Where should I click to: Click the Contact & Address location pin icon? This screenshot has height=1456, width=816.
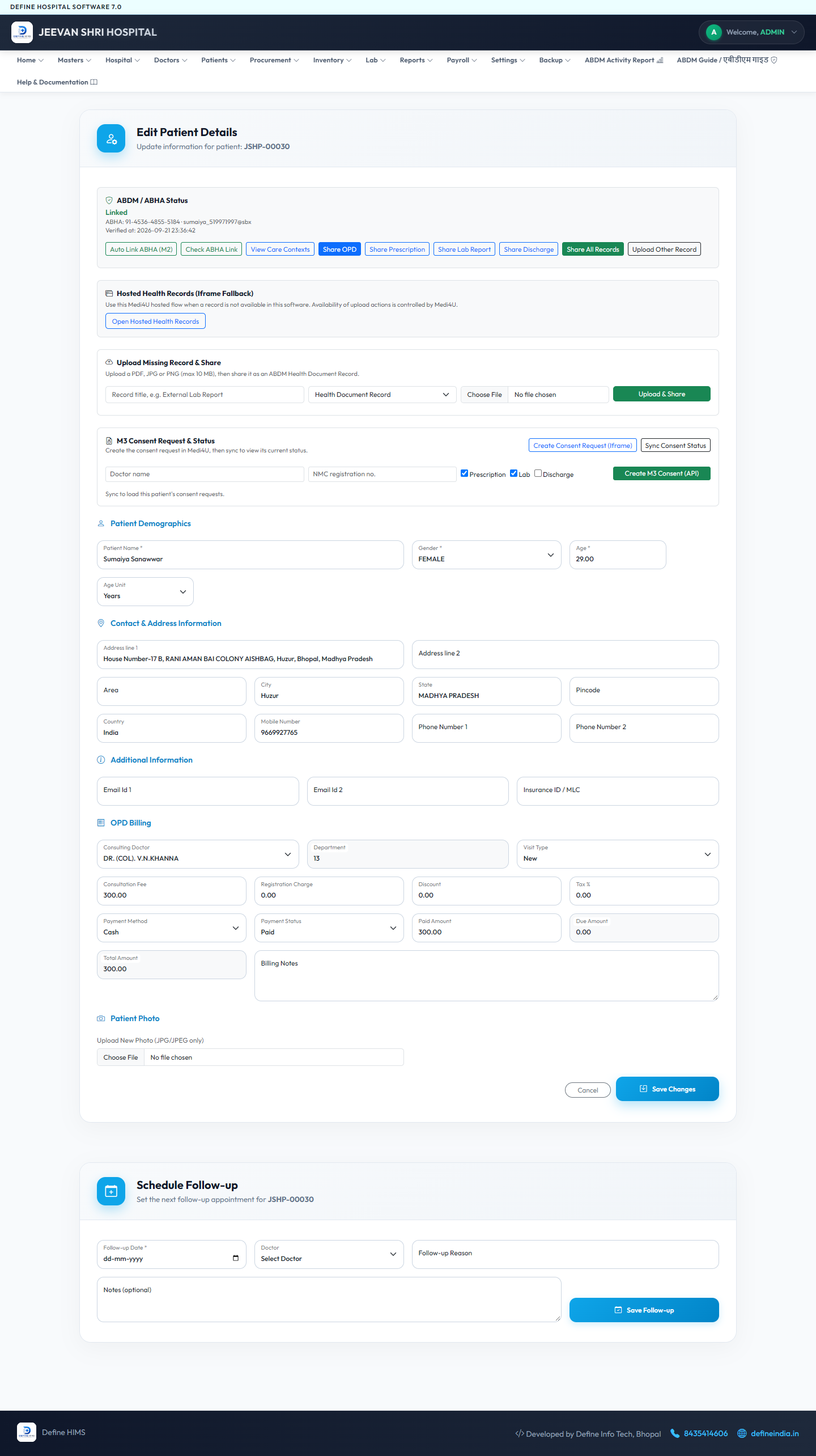pyautogui.click(x=101, y=623)
